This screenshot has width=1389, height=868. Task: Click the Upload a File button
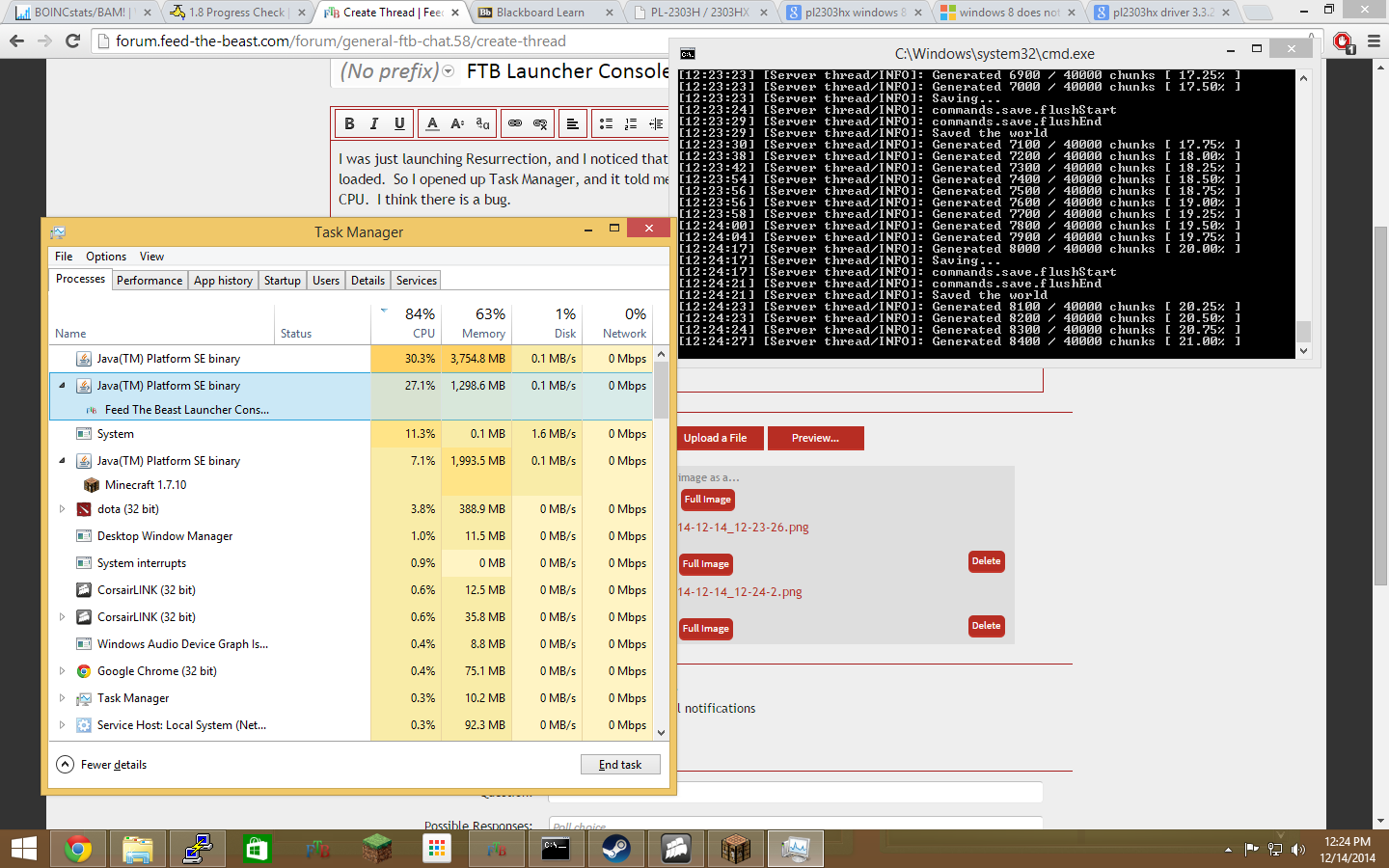pos(715,438)
